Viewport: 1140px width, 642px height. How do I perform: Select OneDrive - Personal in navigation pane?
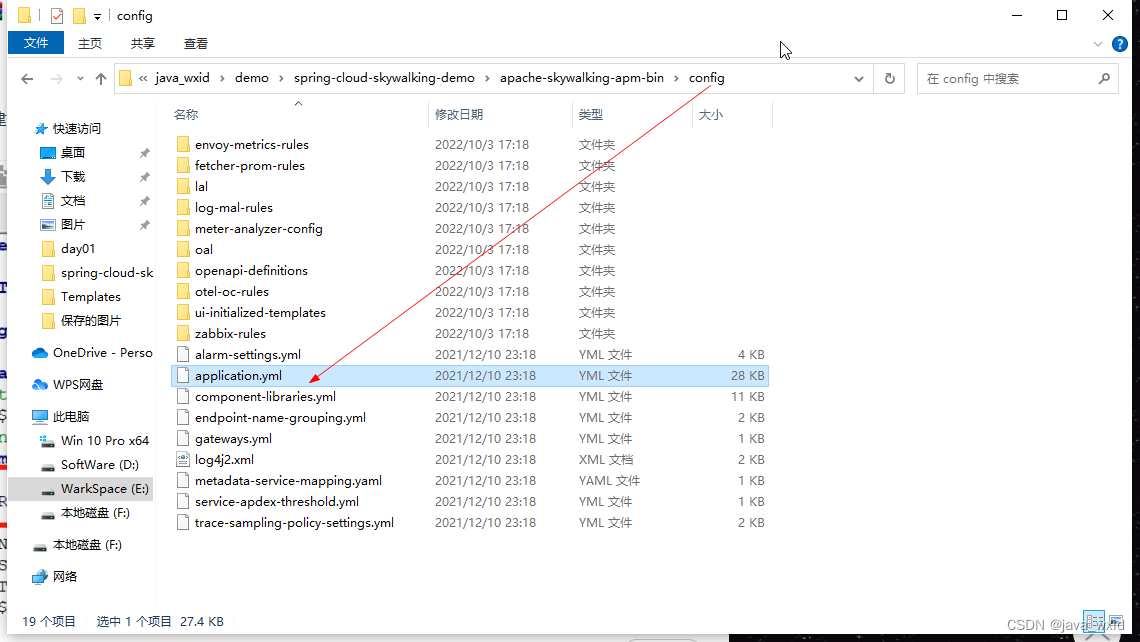coord(102,353)
